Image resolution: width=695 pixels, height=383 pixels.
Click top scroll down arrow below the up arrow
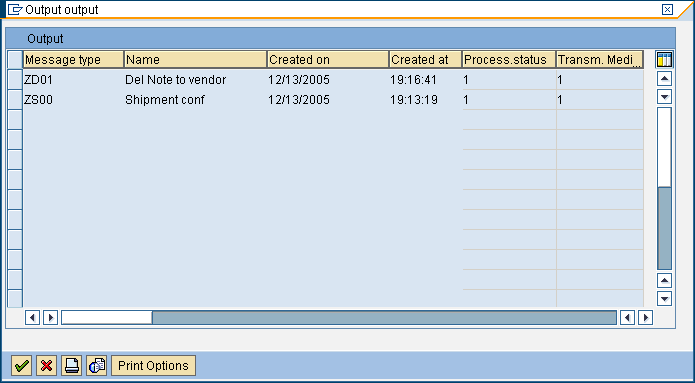point(664,97)
